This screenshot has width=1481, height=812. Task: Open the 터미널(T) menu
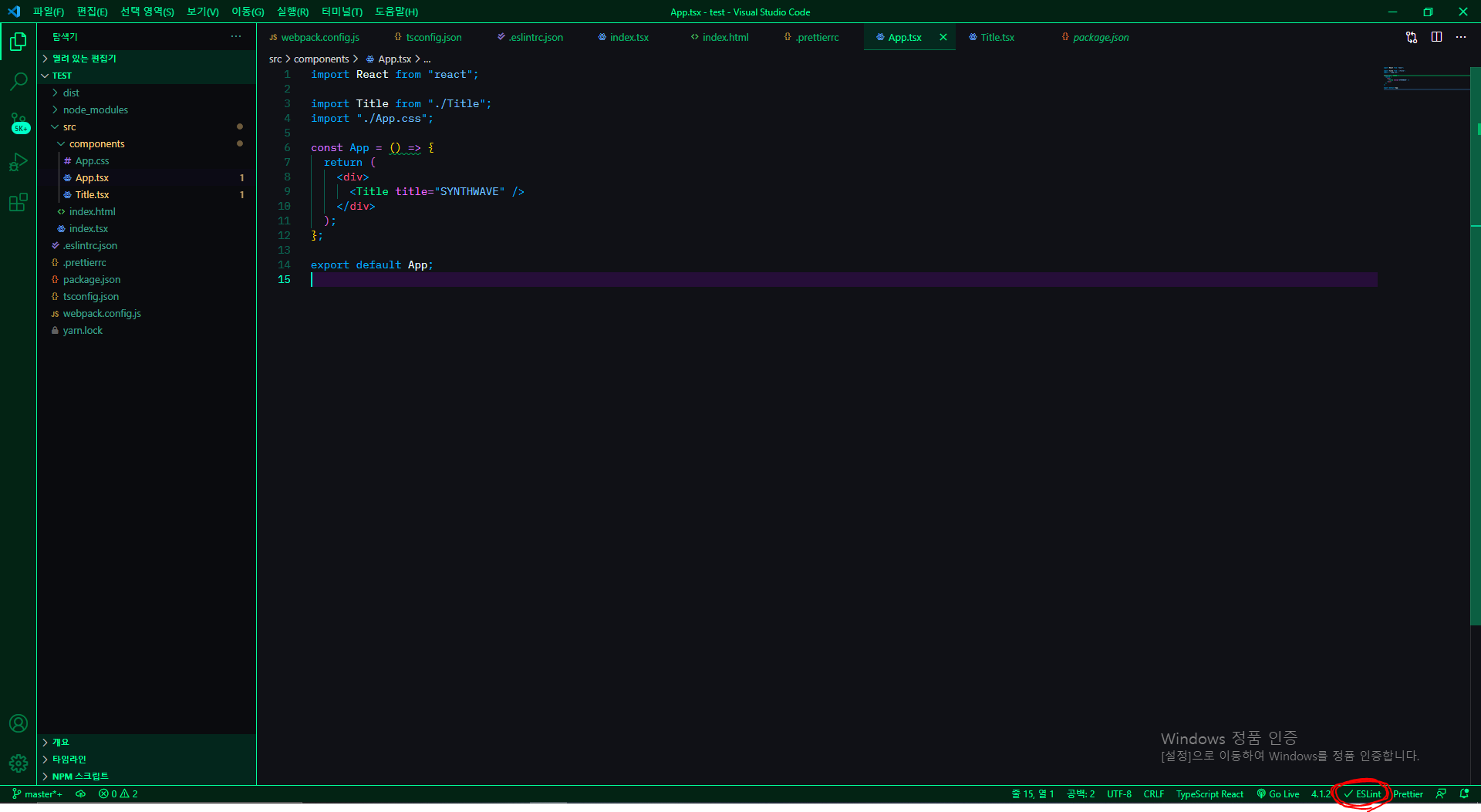pyautogui.click(x=342, y=12)
